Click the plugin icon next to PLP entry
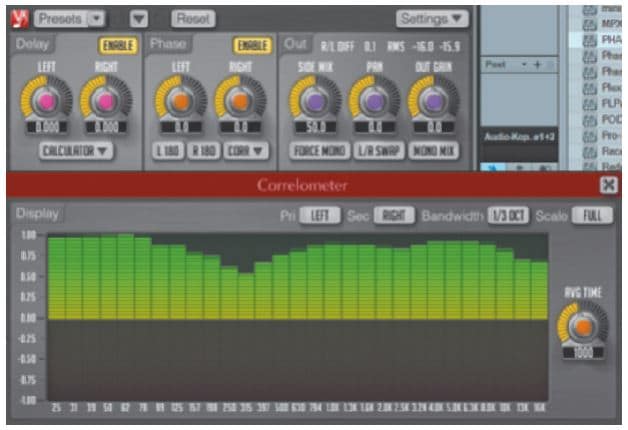The width and height of the screenshot is (628, 430). (x=589, y=104)
